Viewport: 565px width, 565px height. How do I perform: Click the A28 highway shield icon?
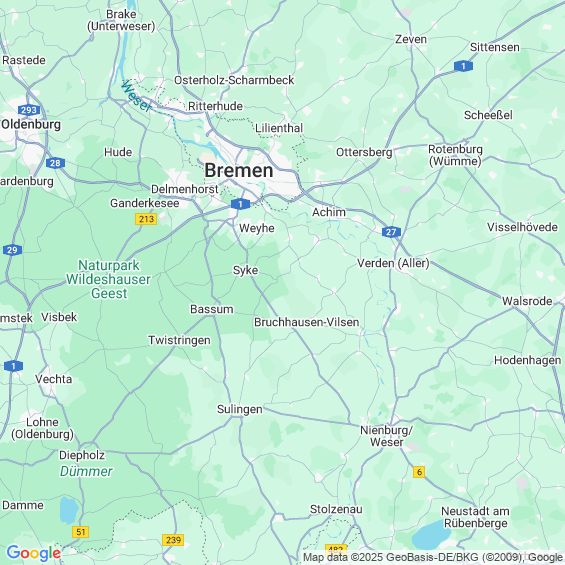coord(55,163)
